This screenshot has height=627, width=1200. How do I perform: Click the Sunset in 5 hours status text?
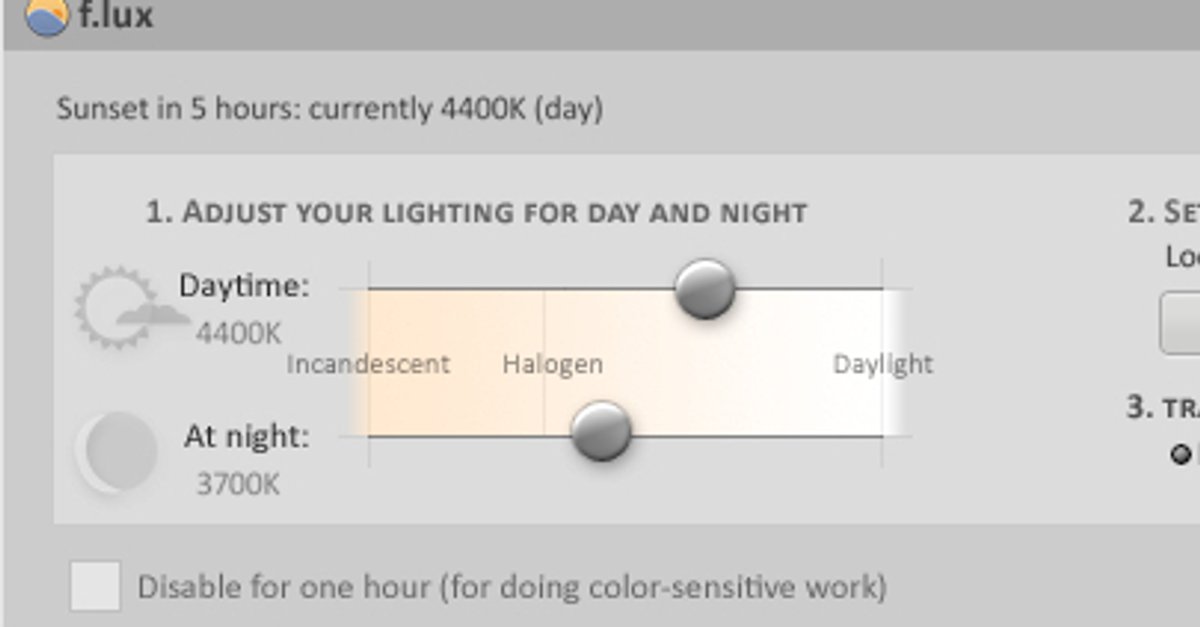pos(329,108)
